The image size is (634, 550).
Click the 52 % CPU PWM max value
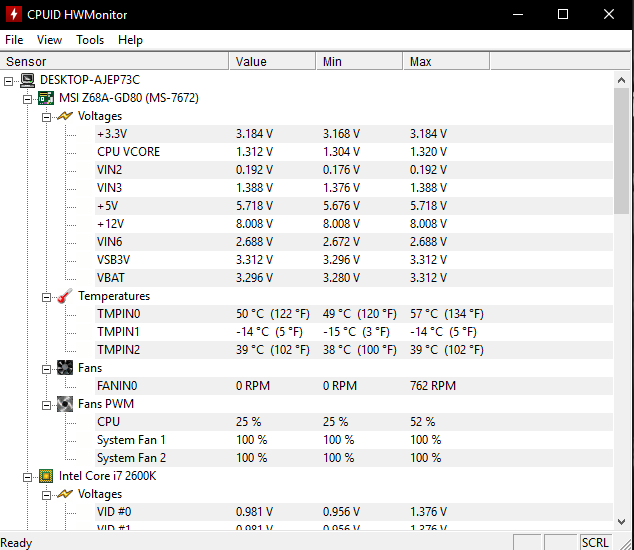[x=423, y=422]
